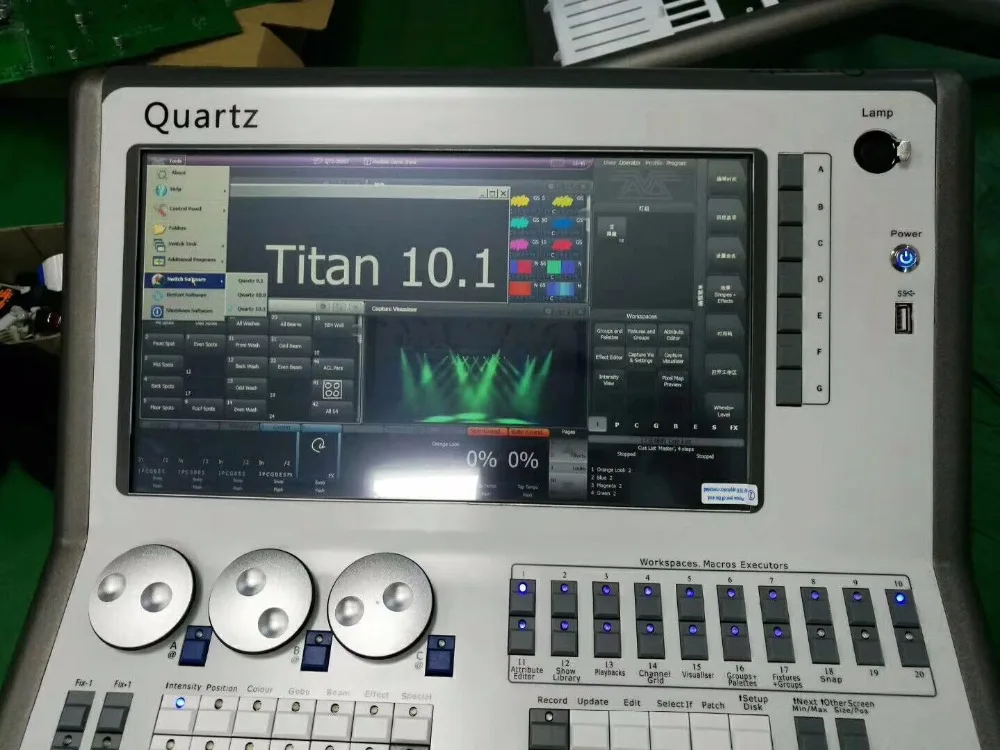Open the Groups and Palettes workspace
1000x750 pixels.
609,334
